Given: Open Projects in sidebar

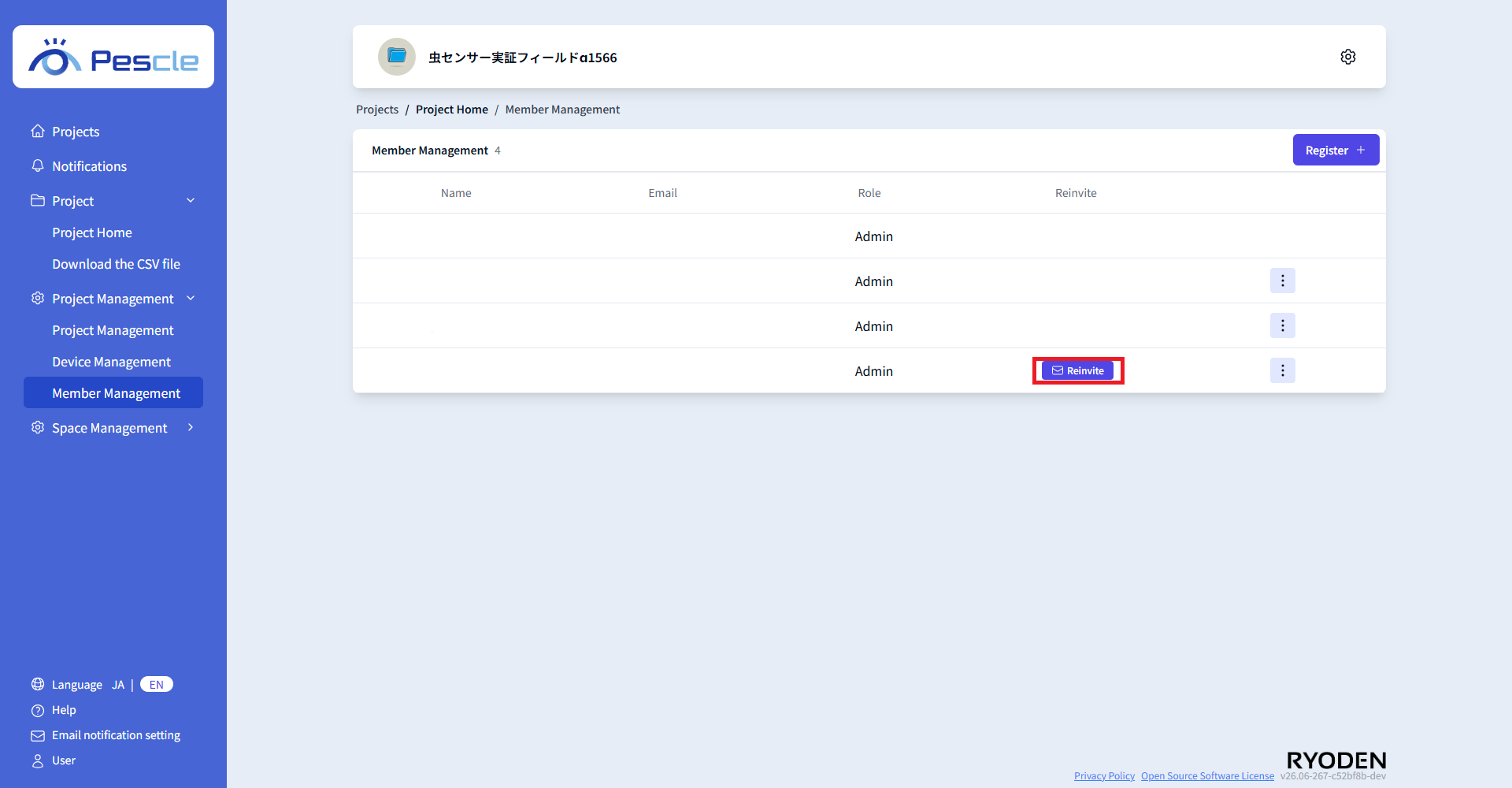Looking at the screenshot, I should [76, 132].
